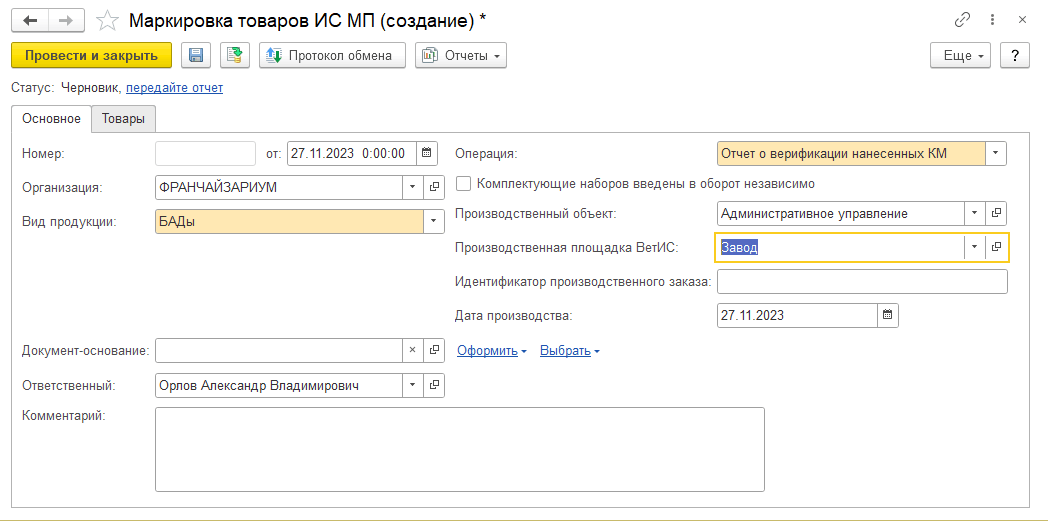Click Протокол обмена button

coord(332,55)
